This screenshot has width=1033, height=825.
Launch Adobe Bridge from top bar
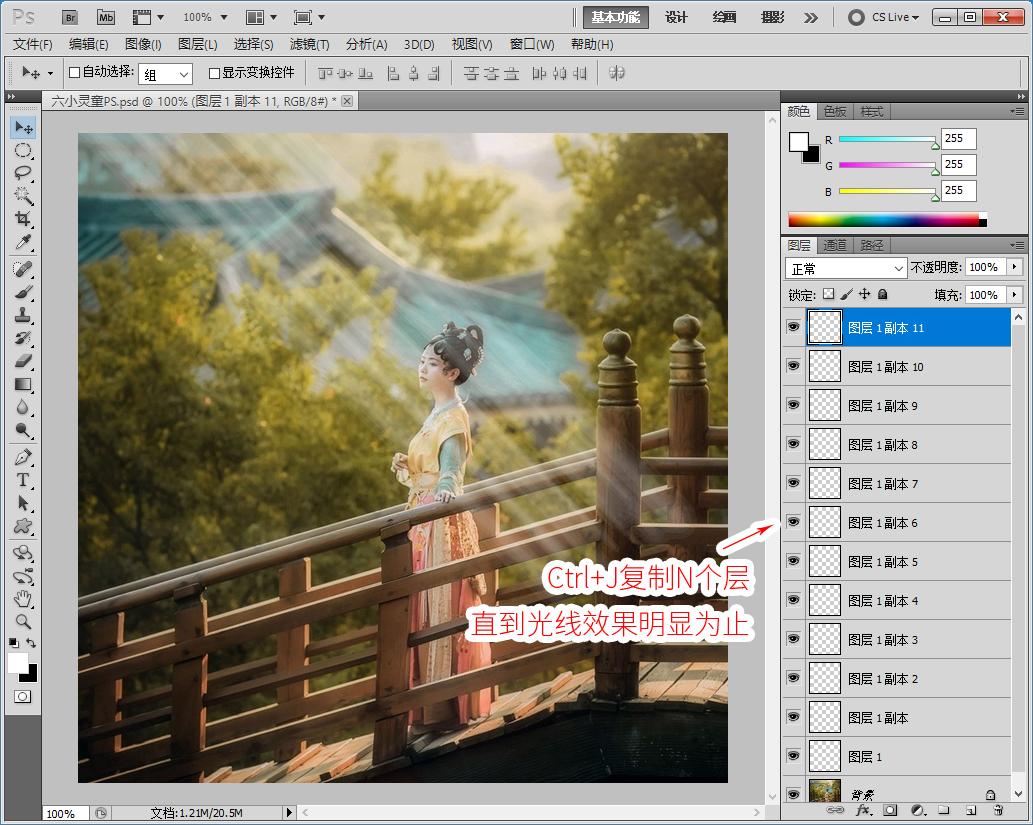coord(69,18)
